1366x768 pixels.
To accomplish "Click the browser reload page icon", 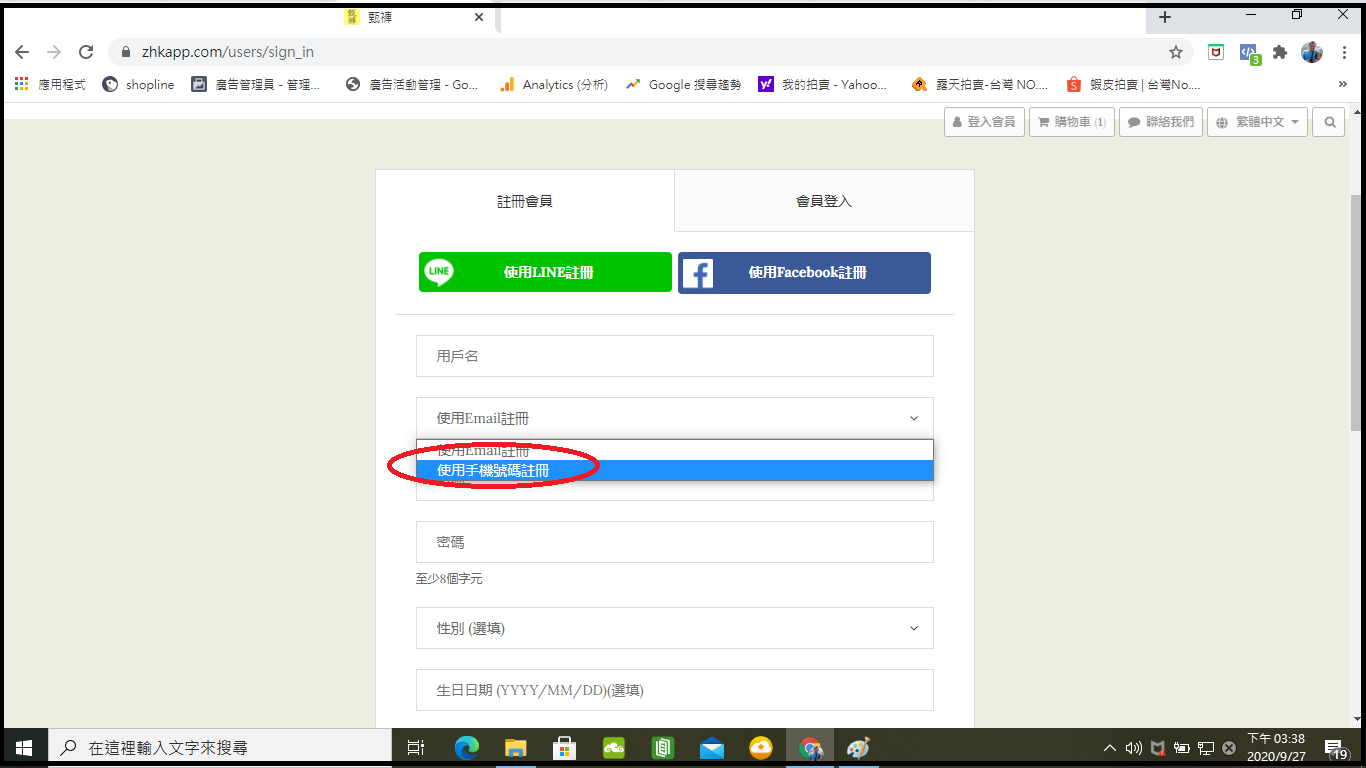I will [x=86, y=52].
